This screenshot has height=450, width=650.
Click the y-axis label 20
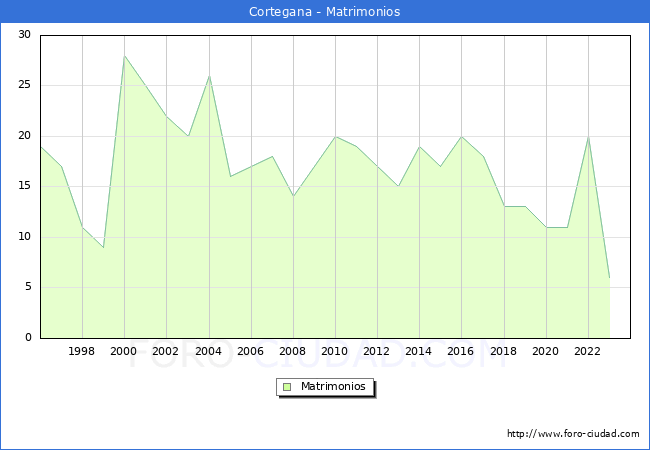click(24, 135)
